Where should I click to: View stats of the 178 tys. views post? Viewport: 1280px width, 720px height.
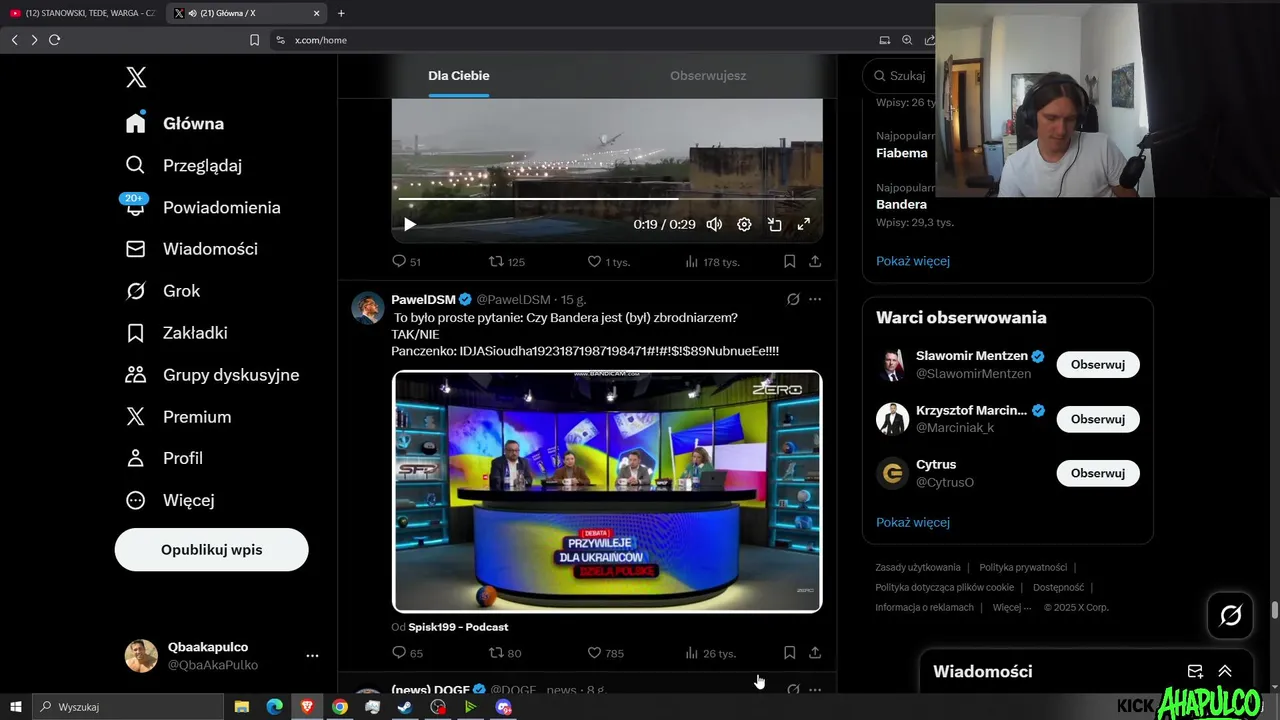pos(712,262)
